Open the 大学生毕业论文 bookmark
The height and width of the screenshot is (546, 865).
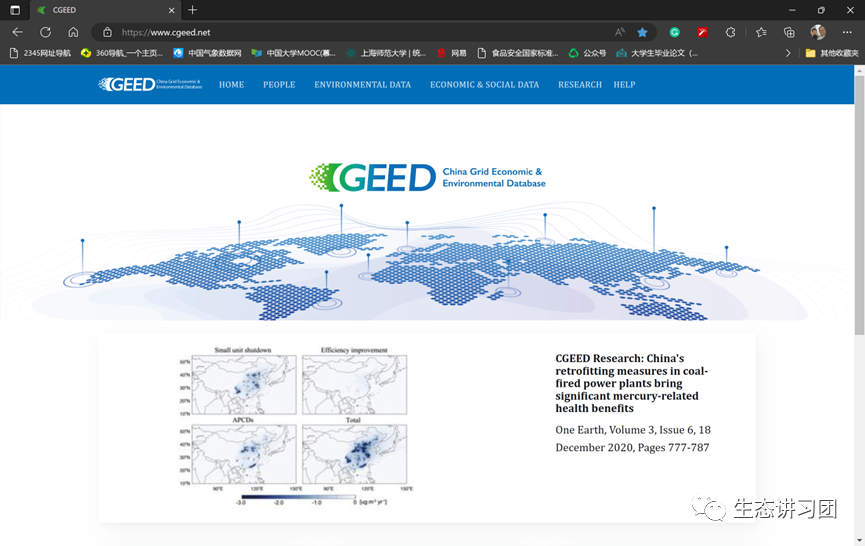(657, 53)
